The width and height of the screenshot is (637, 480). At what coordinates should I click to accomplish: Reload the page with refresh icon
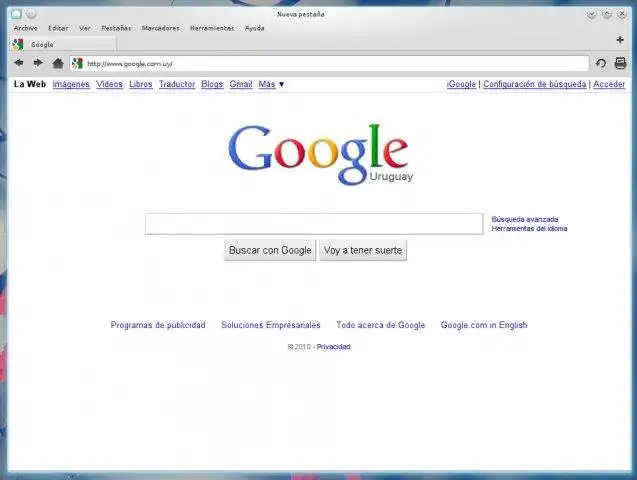(x=601, y=63)
